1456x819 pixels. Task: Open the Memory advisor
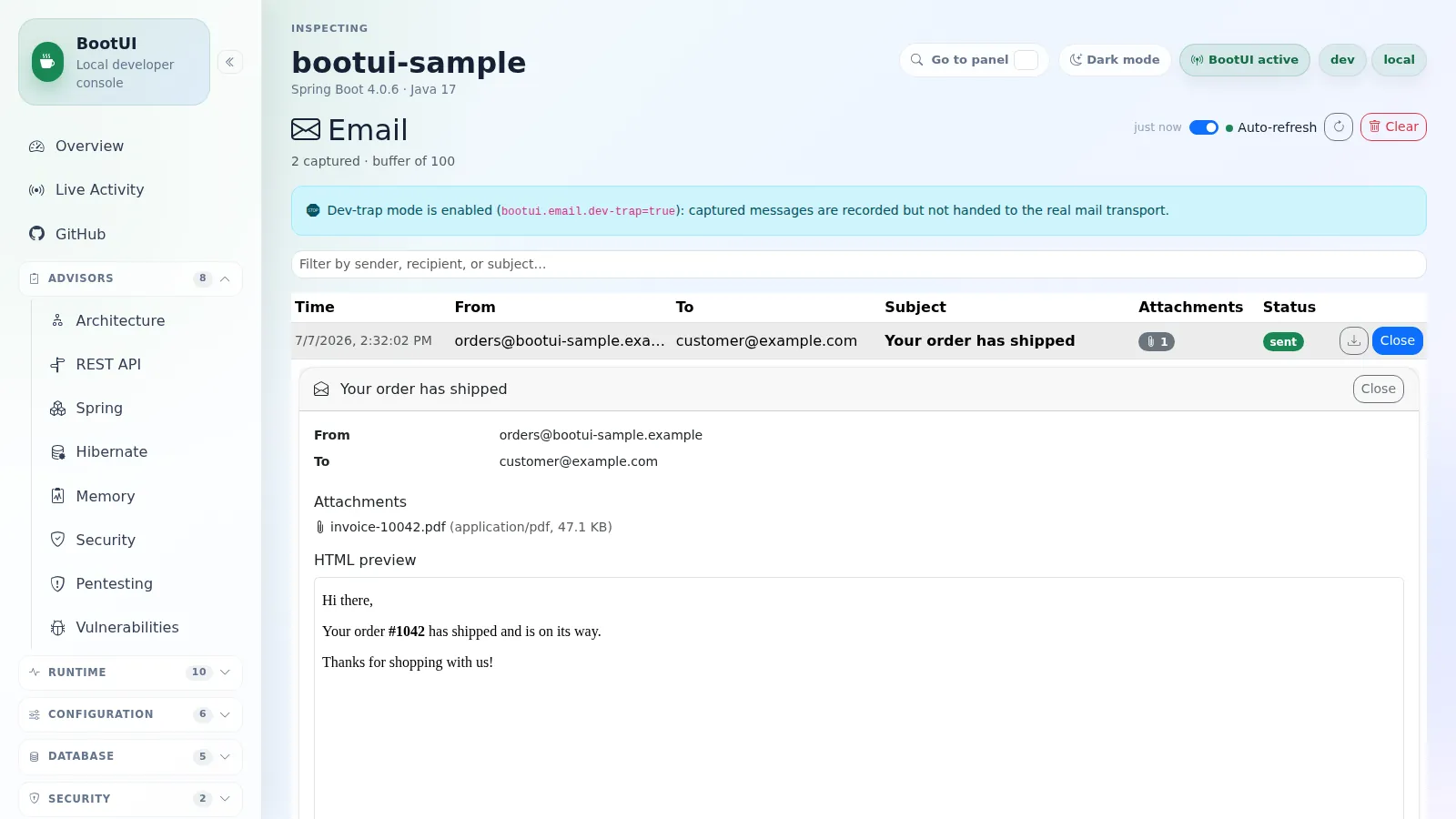coord(141,496)
